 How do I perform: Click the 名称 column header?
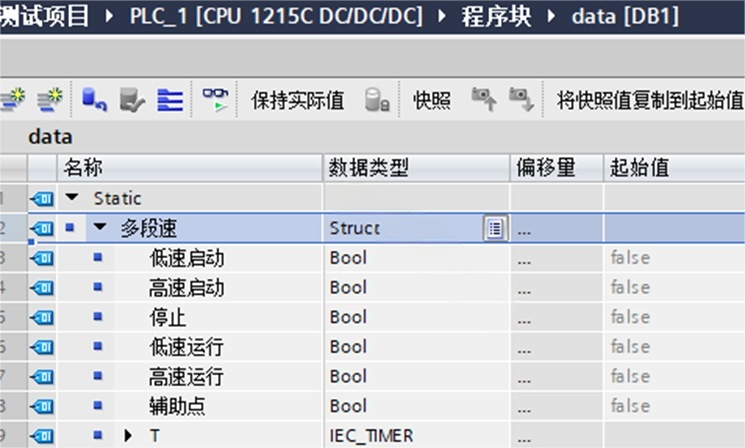[x=190, y=167]
